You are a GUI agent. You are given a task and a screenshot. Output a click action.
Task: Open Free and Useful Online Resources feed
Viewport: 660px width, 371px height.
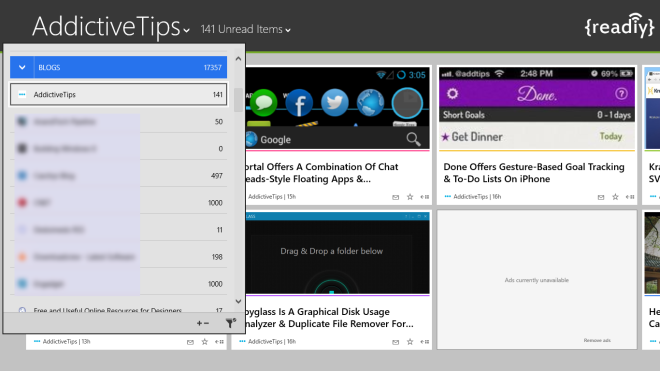coord(118,310)
